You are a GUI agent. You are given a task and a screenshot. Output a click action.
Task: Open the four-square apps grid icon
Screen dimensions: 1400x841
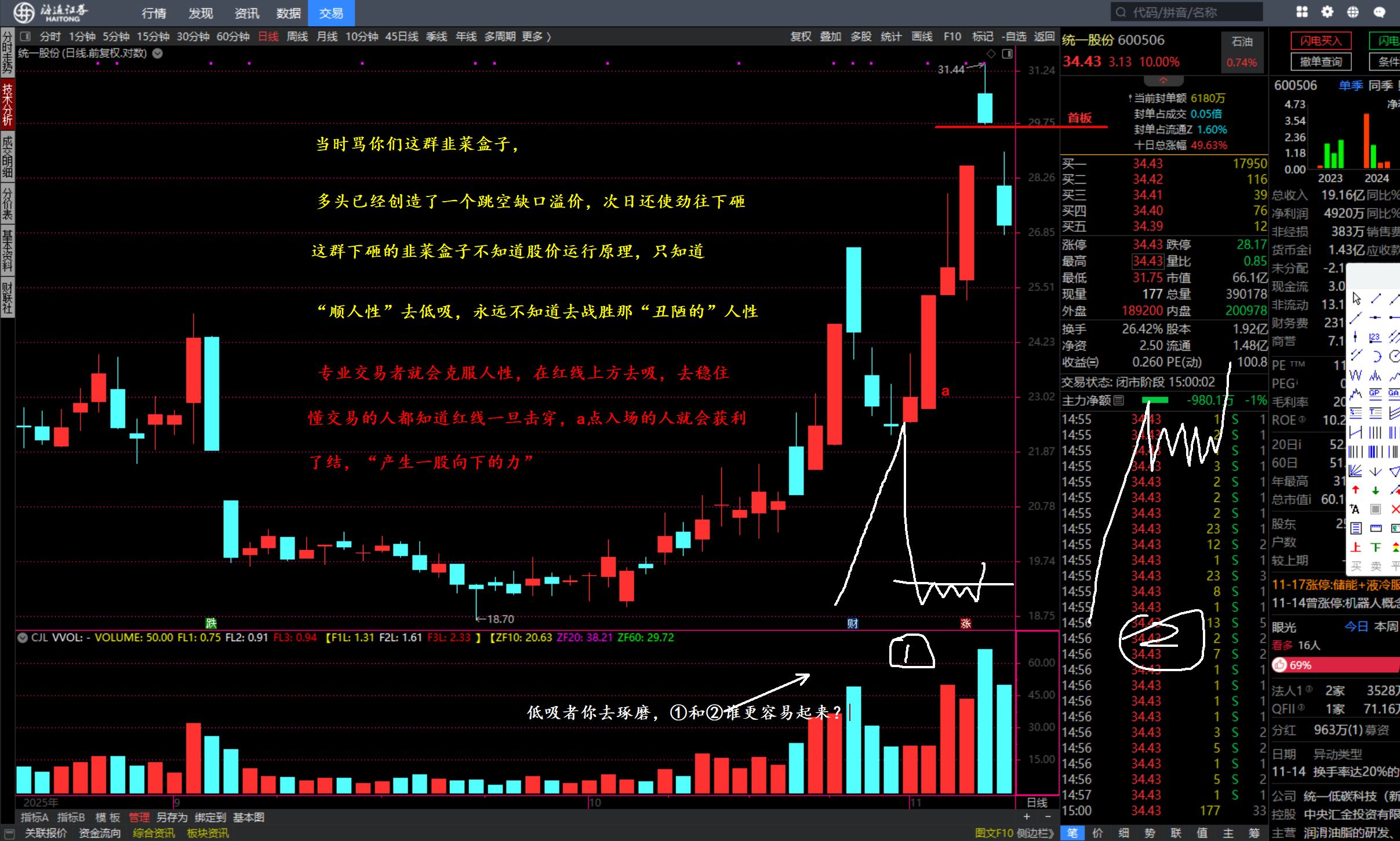(x=1302, y=12)
